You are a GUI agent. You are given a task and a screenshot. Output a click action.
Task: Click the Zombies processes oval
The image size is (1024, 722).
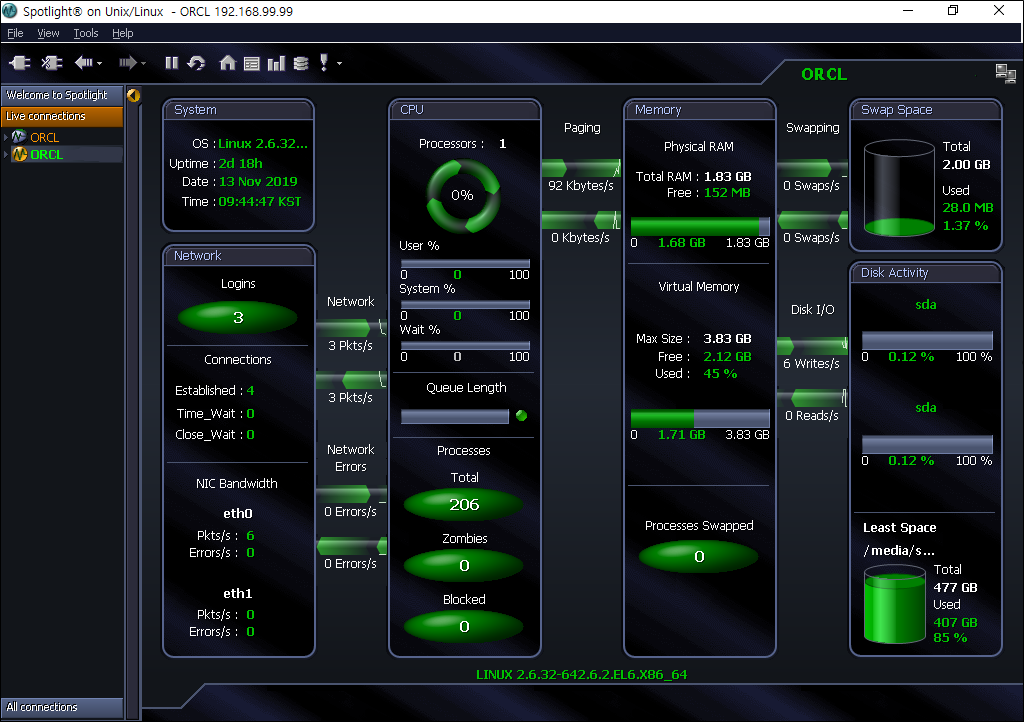click(x=464, y=565)
